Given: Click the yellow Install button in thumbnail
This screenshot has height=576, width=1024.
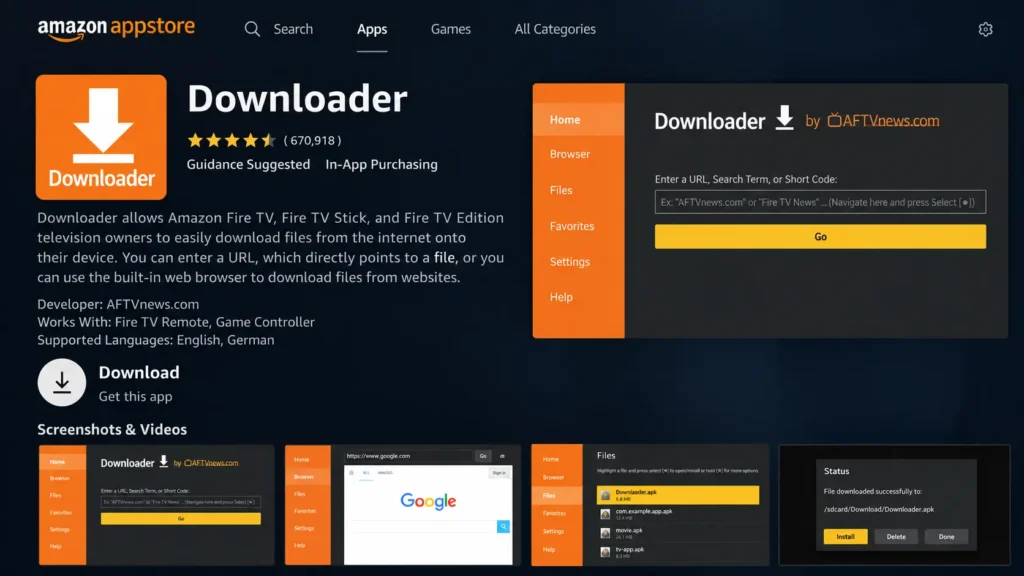Looking at the screenshot, I should click(x=845, y=537).
